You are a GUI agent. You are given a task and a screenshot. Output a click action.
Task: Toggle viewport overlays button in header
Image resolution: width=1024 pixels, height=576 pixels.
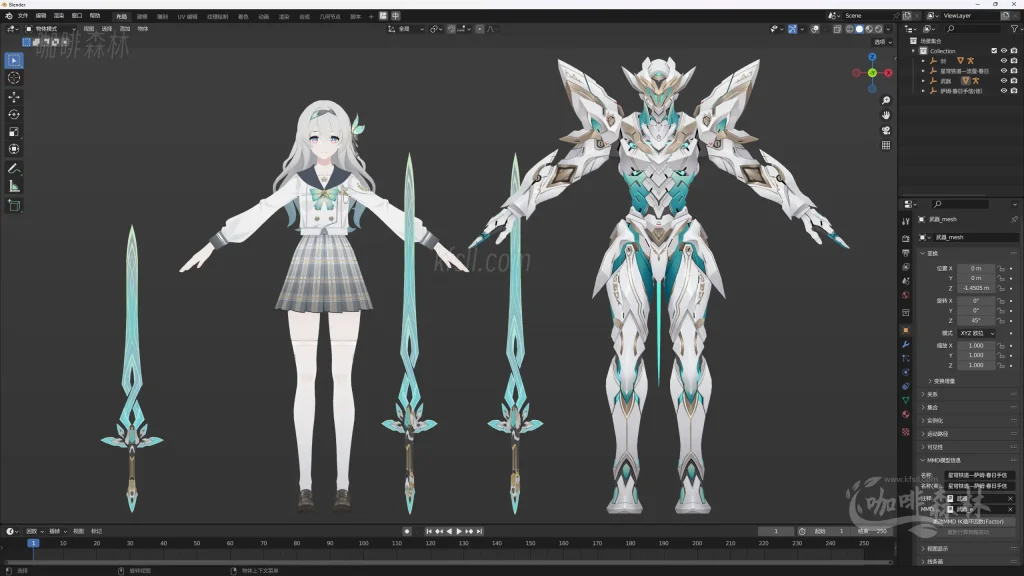(815, 29)
